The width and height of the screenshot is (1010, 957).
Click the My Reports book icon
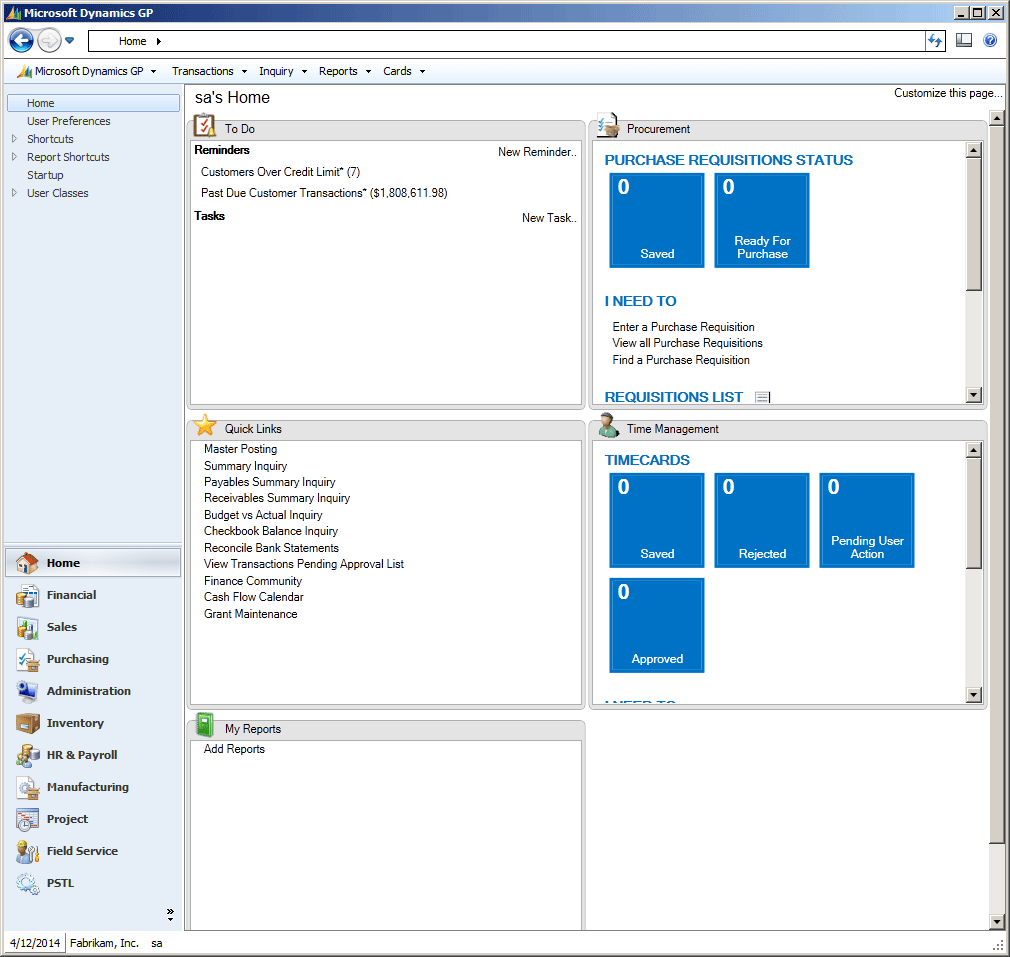(205, 725)
